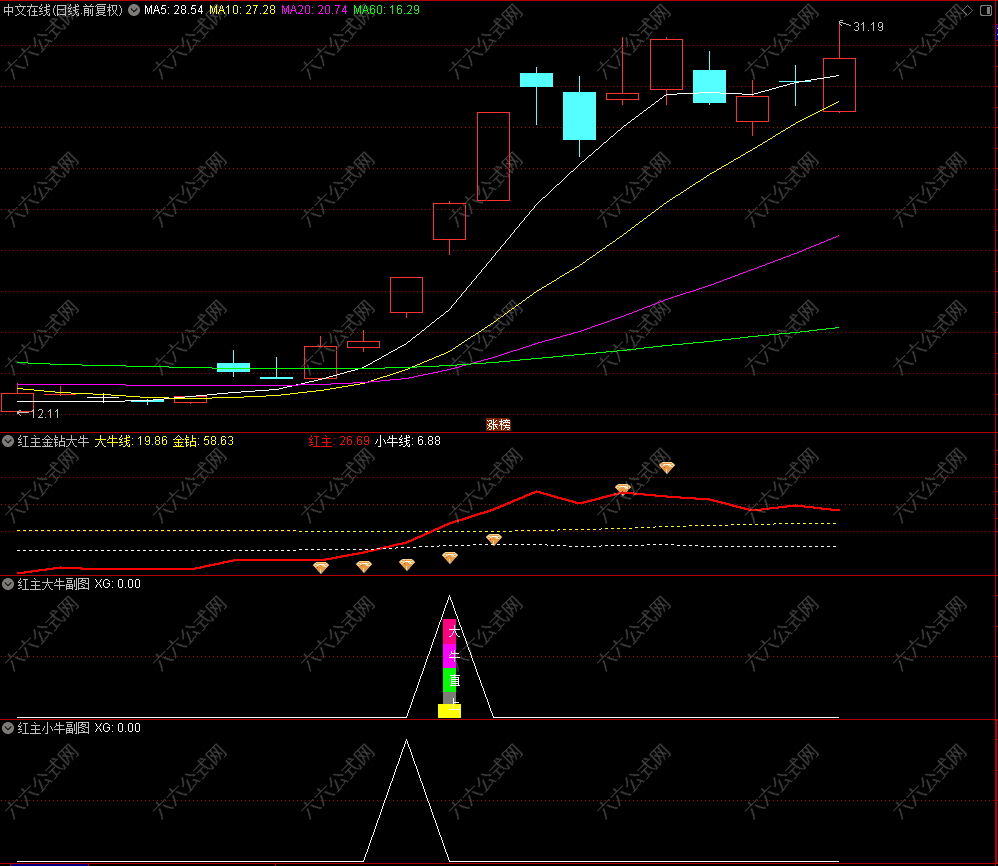The width and height of the screenshot is (998, 866).
Task: Click the magenta MA20 indicator label
Action: pos(314,10)
